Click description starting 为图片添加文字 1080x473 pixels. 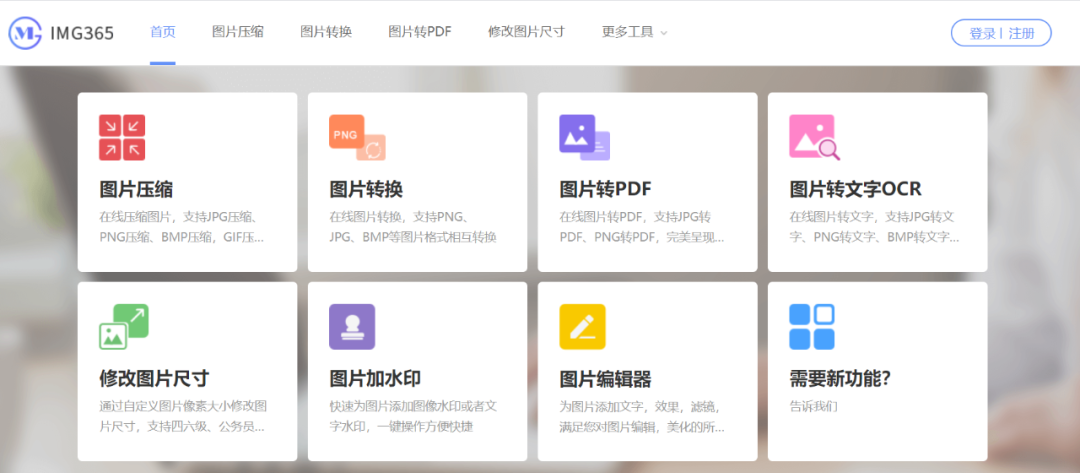tap(642, 417)
